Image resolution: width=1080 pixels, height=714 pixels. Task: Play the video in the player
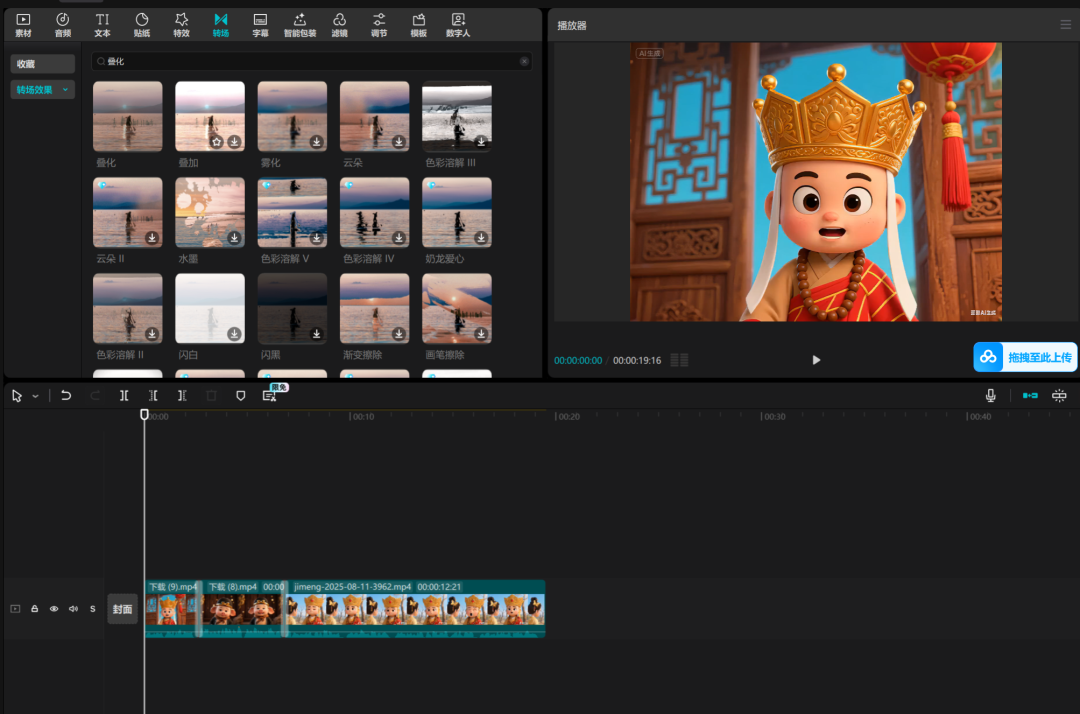pos(816,360)
